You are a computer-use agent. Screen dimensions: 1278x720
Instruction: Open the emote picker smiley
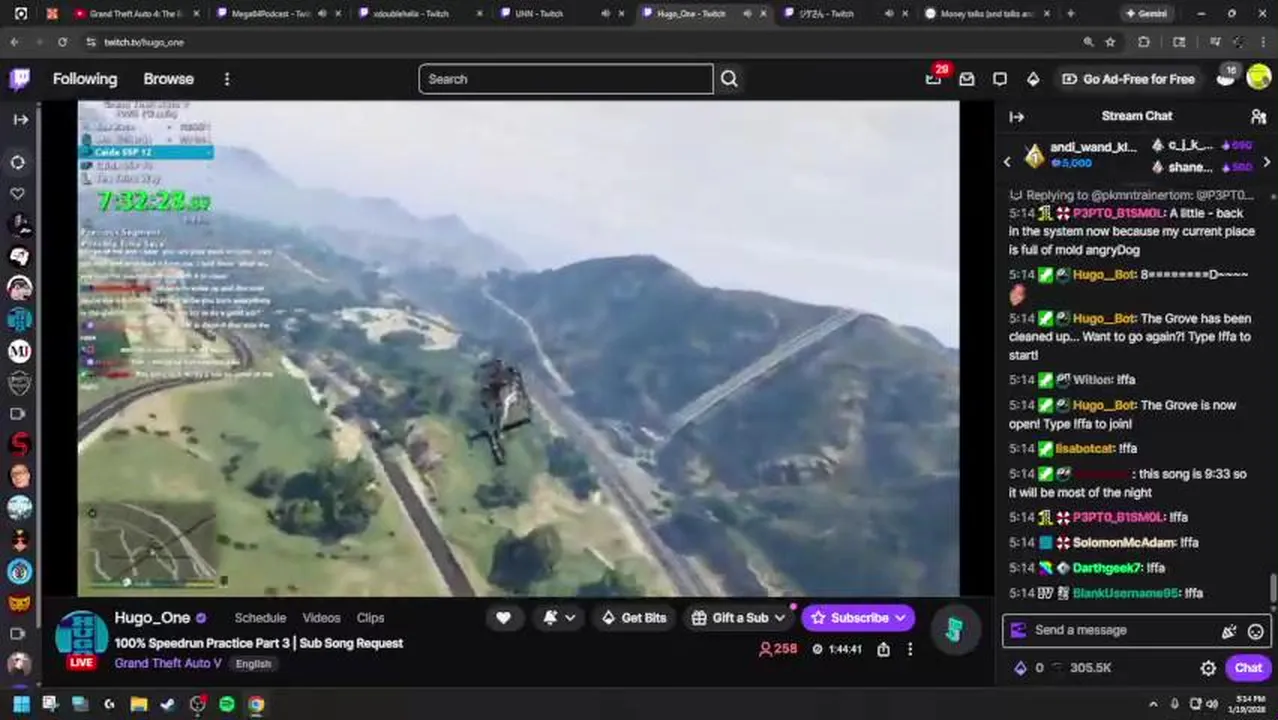click(1256, 631)
